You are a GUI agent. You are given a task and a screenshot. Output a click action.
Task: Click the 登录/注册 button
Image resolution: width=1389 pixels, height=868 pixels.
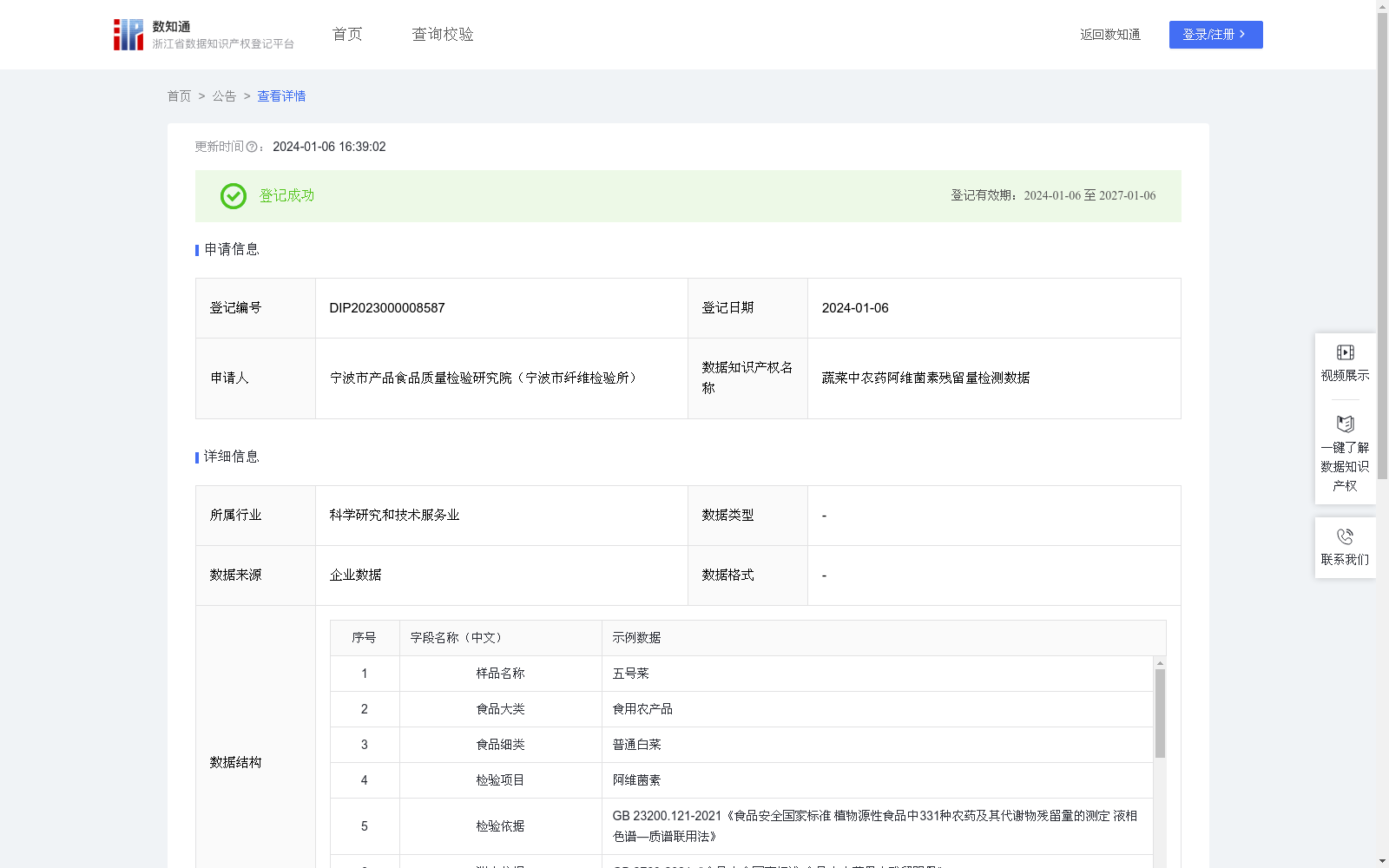point(1215,35)
